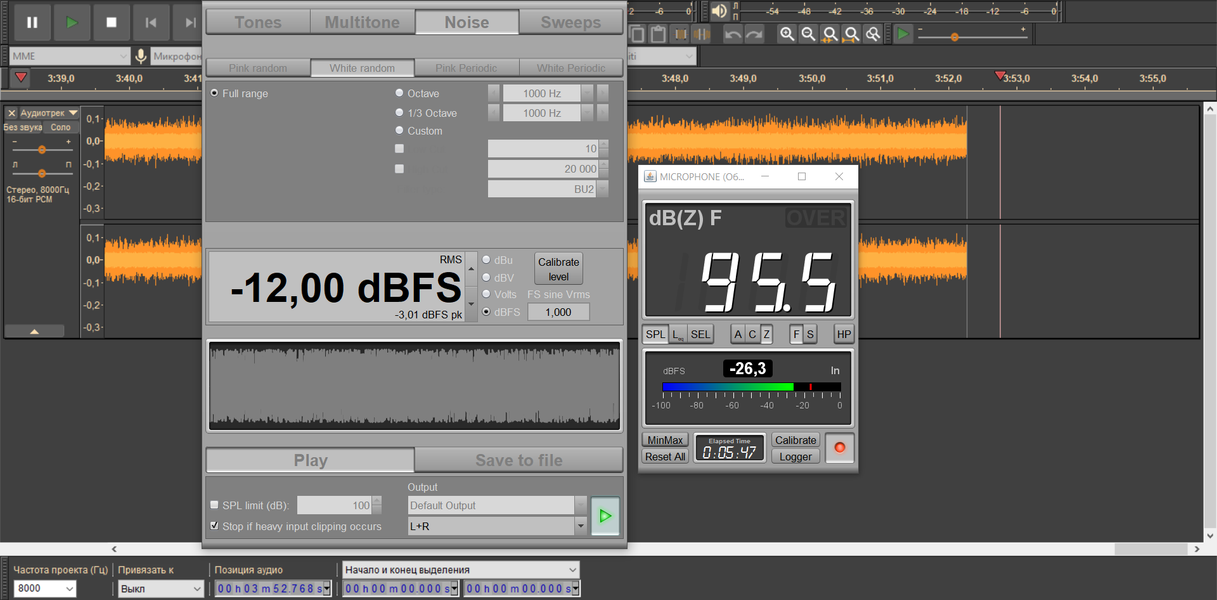Click the playback meter speaker icon
This screenshot has width=1217, height=600.
718,11
